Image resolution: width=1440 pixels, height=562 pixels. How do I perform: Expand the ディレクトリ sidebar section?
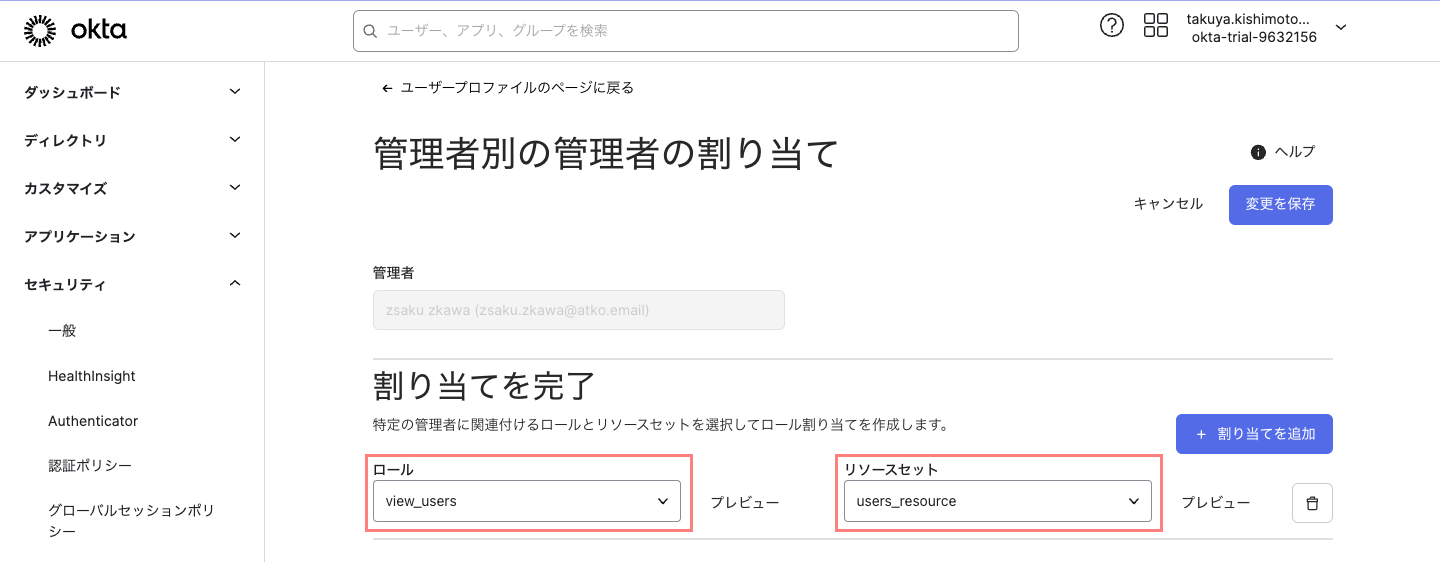tap(235, 140)
